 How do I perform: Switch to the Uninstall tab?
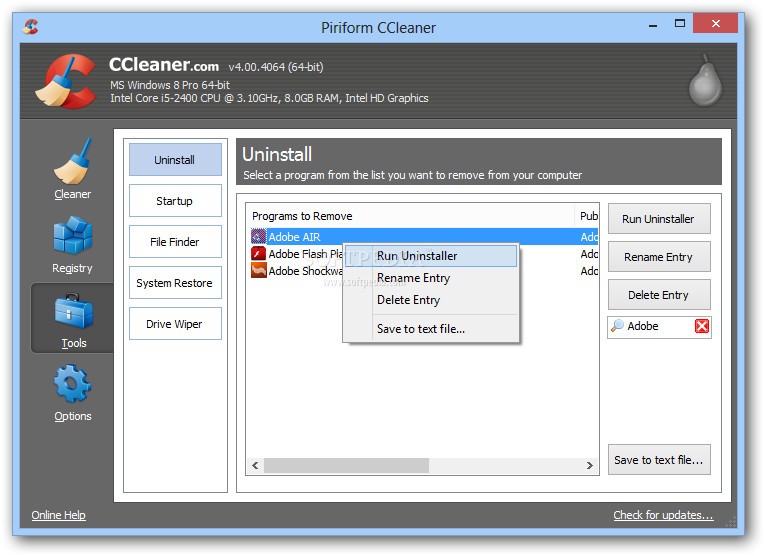[175, 159]
